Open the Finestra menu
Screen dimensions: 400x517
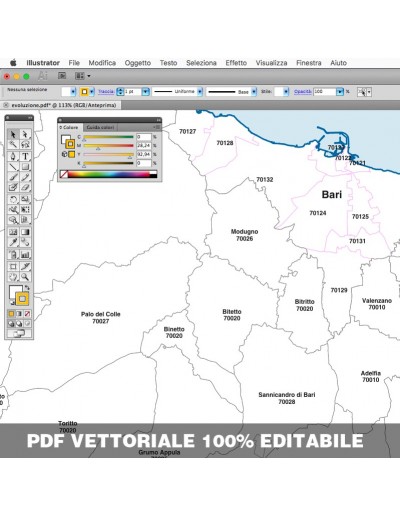click(x=309, y=63)
